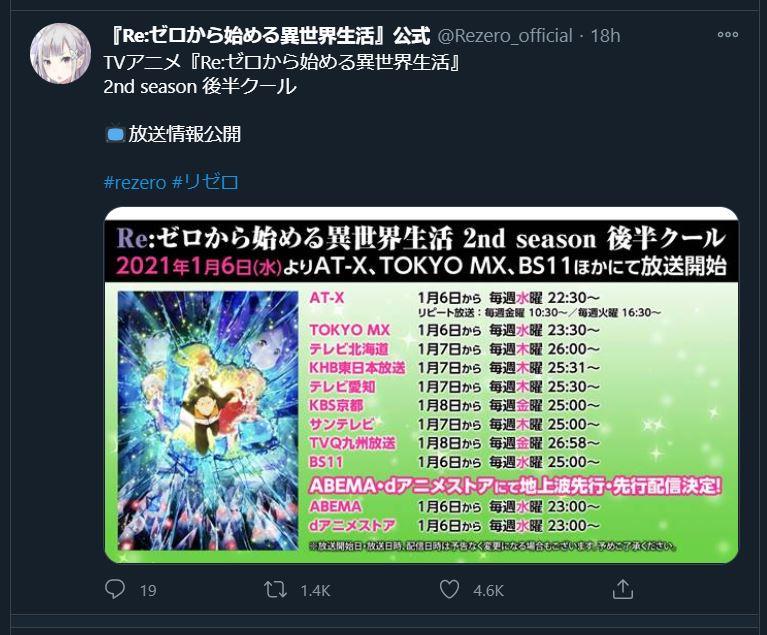Image resolution: width=767 pixels, height=635 pixels.
Task: Like the tweet with the heart icon
Action: (x=449, y=589)
